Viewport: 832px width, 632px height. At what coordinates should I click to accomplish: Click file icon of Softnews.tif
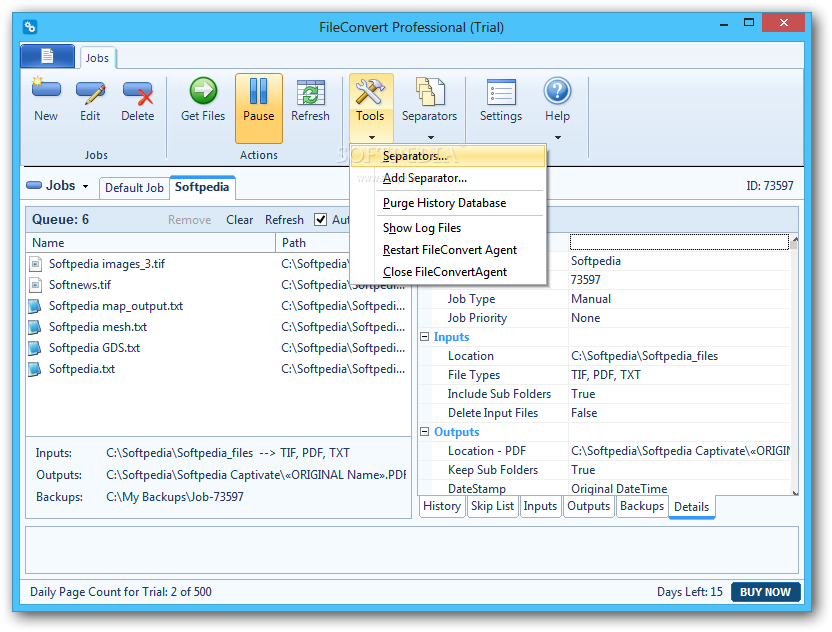[x=36, y=285]
